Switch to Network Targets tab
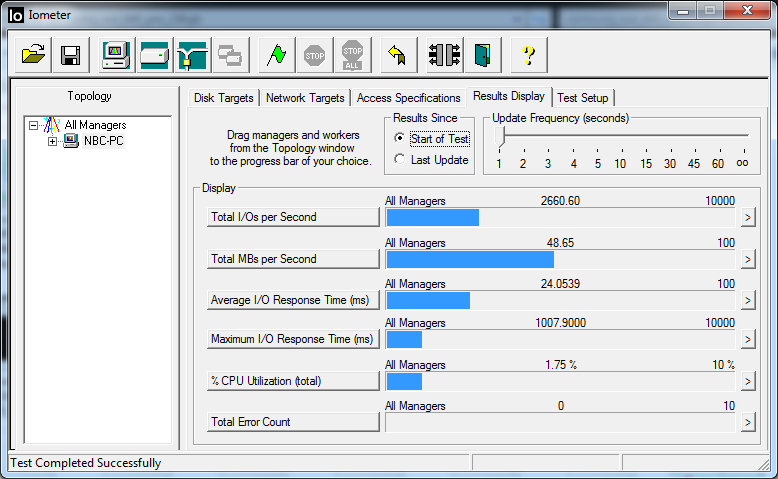Viewport: 778px width, 479px height. coord(305,98)
